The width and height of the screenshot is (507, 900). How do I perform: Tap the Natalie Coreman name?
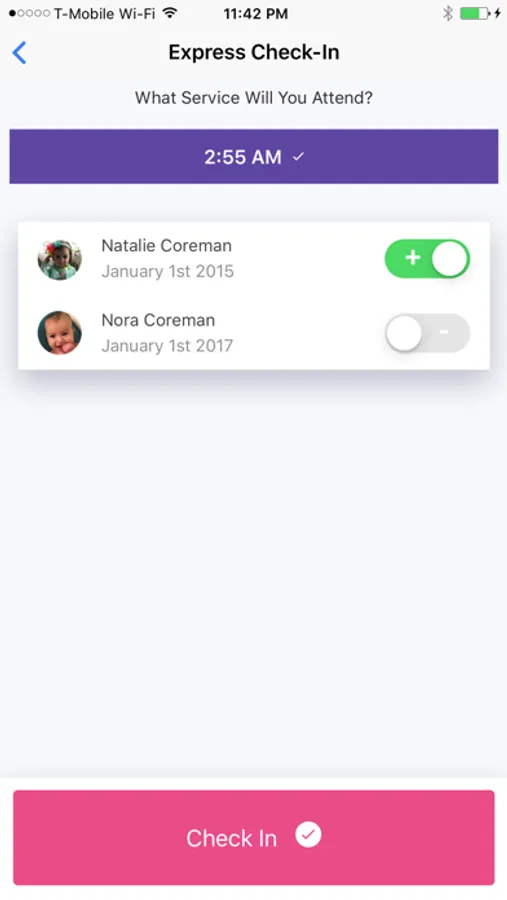tap(167, 246)
